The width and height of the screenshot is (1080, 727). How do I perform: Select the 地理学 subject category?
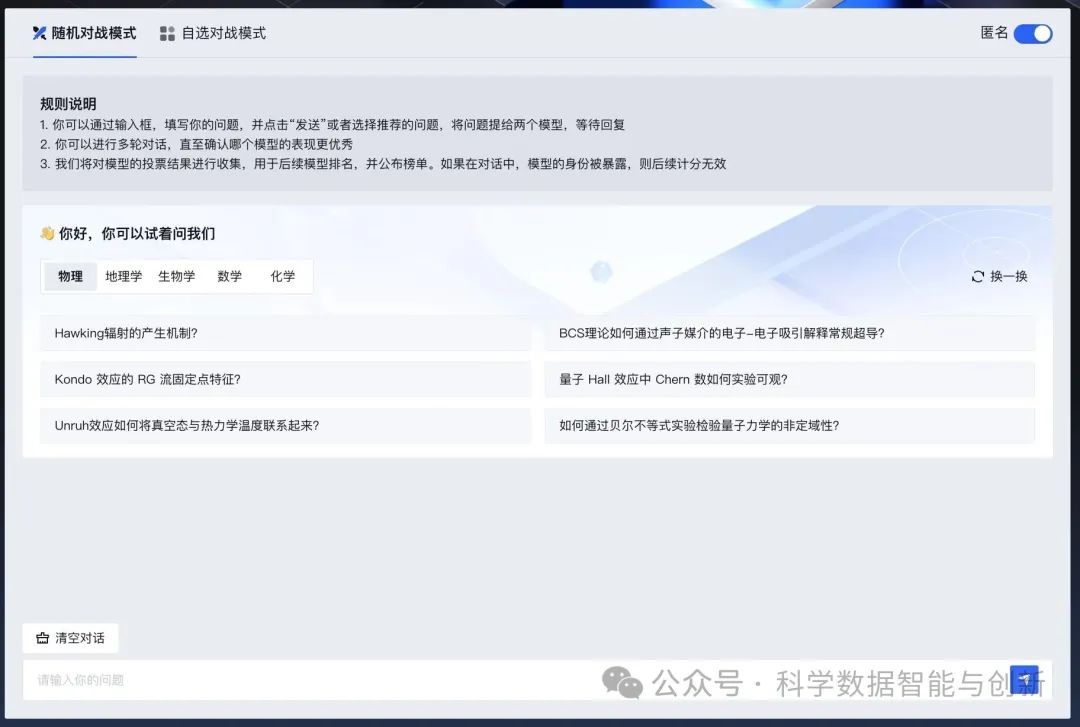point(124,277)
